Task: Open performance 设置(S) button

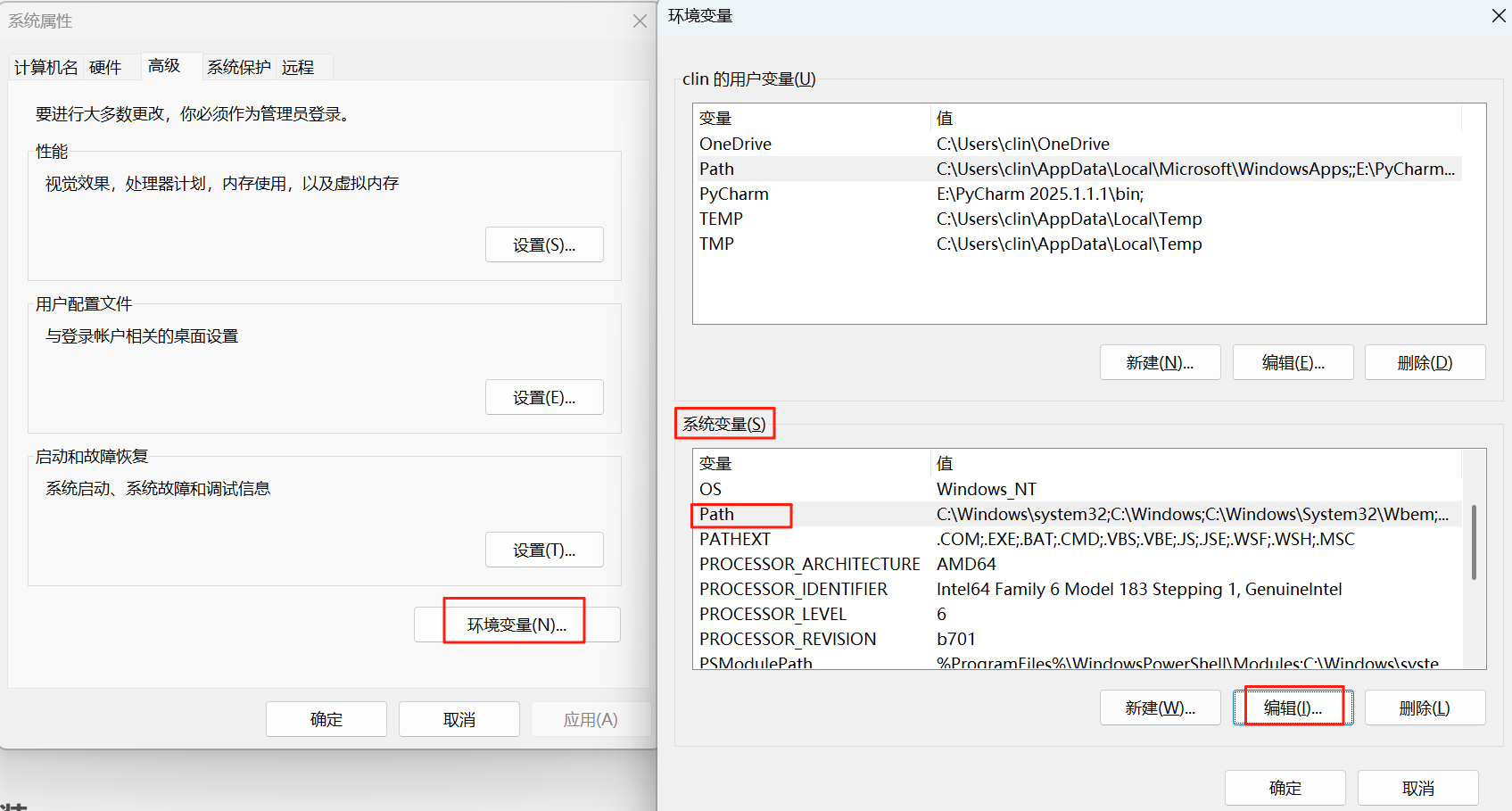Action: pos(544,244)
